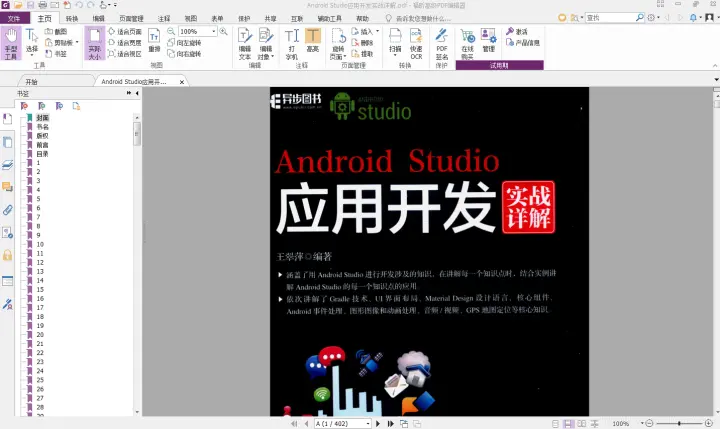The height and width of the screenshot is (429, 720).
Task: Select bookmark 15
Action: (40, 289)
